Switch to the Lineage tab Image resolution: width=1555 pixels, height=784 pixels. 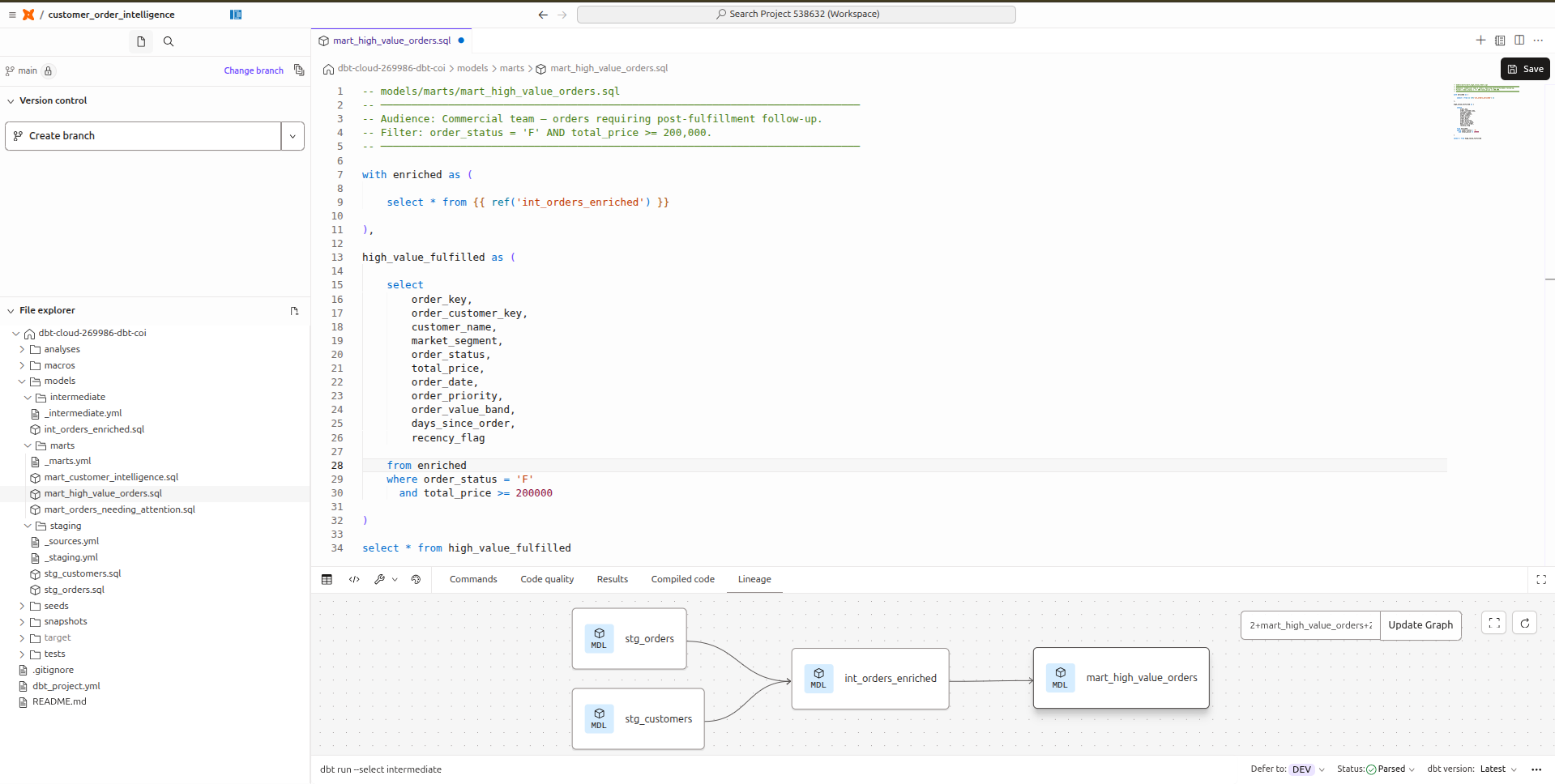click(754, 579)
